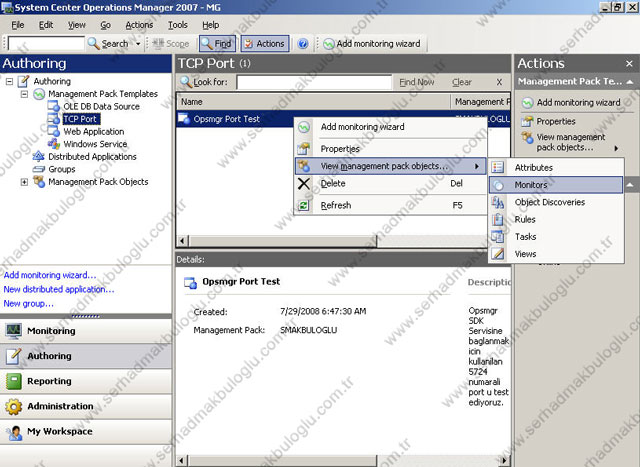Click the Views icon in submenu
The image size is (640, 467).
tap(498, 254)
